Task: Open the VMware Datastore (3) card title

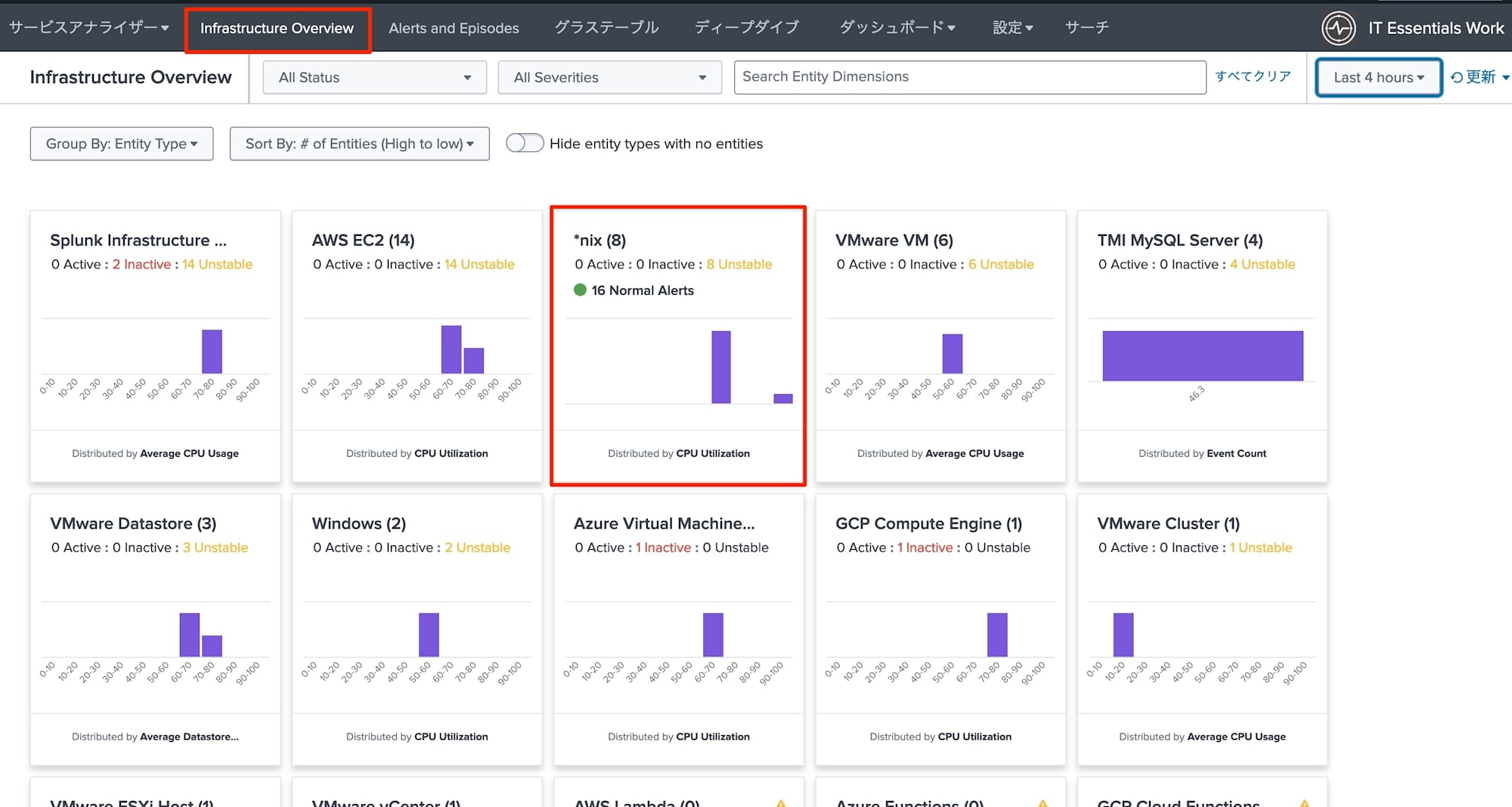Action: (x=133, y=523)
